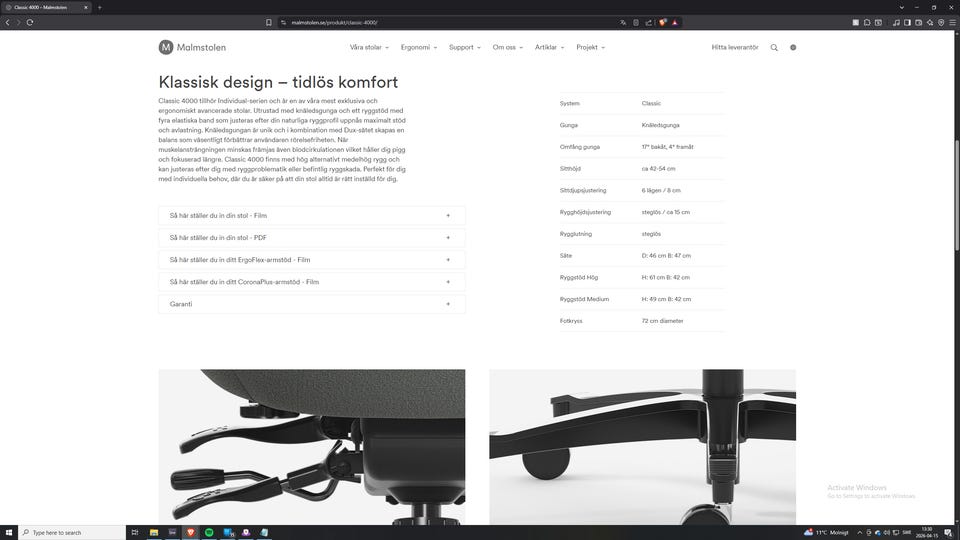The image size is (960, 540).
Task: Open the notification center icon
Action: pos(948,533)
